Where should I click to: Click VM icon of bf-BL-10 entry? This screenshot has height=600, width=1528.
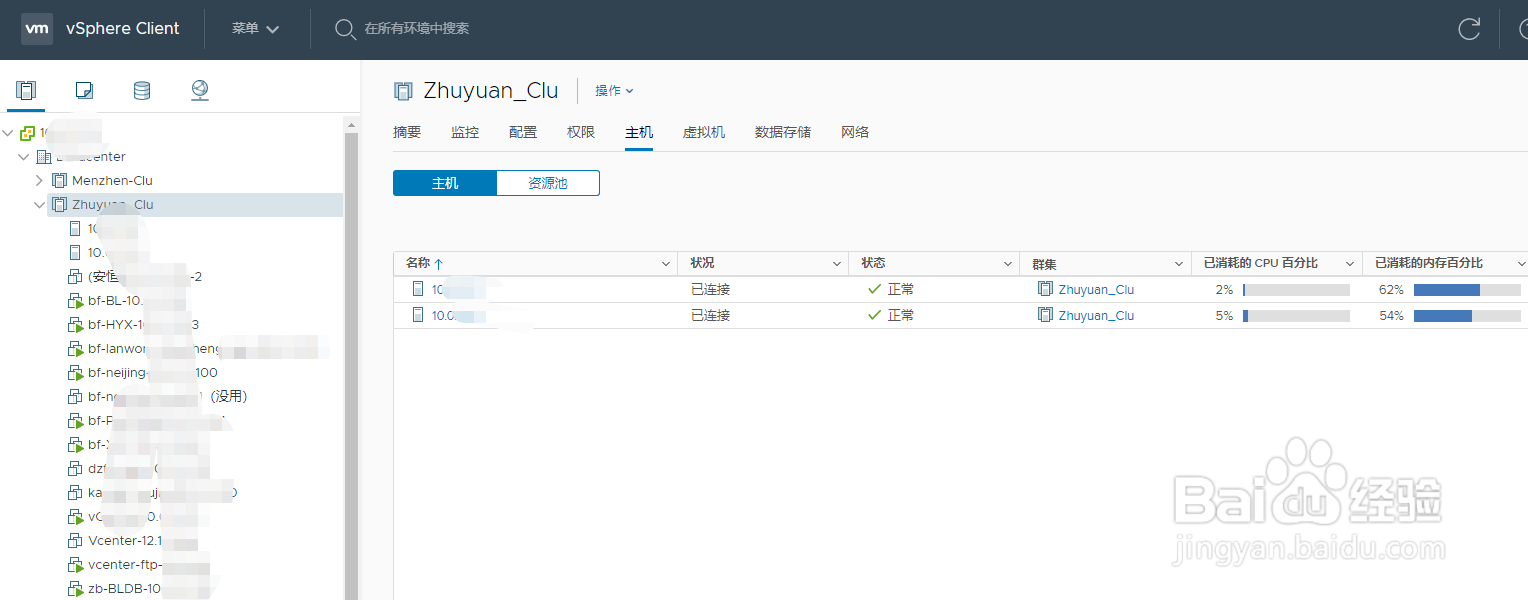[75, 301]
